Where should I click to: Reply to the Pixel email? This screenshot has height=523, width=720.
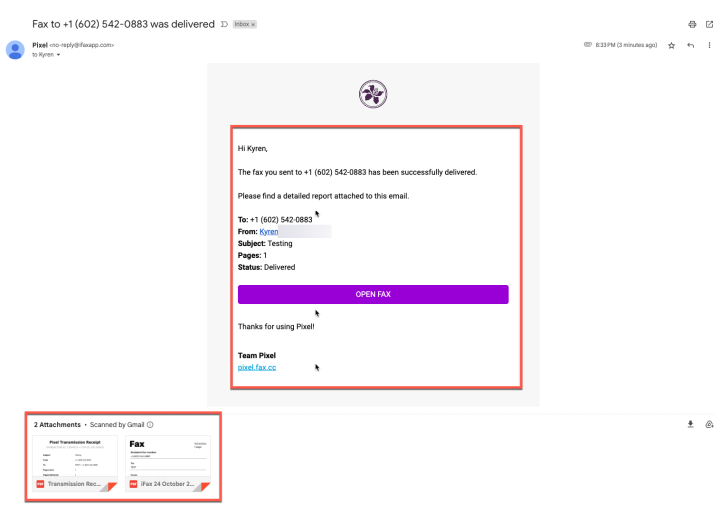point(691,45)
